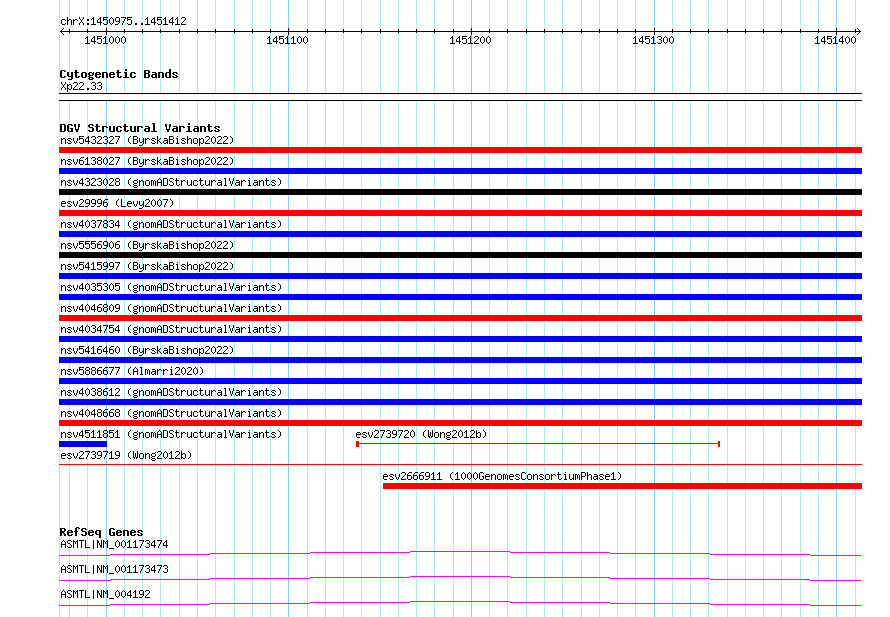Click nsv4046809 (gnomADStructuralVariants) label
This screenshot has height=617, width=890.
click(171, 308)
